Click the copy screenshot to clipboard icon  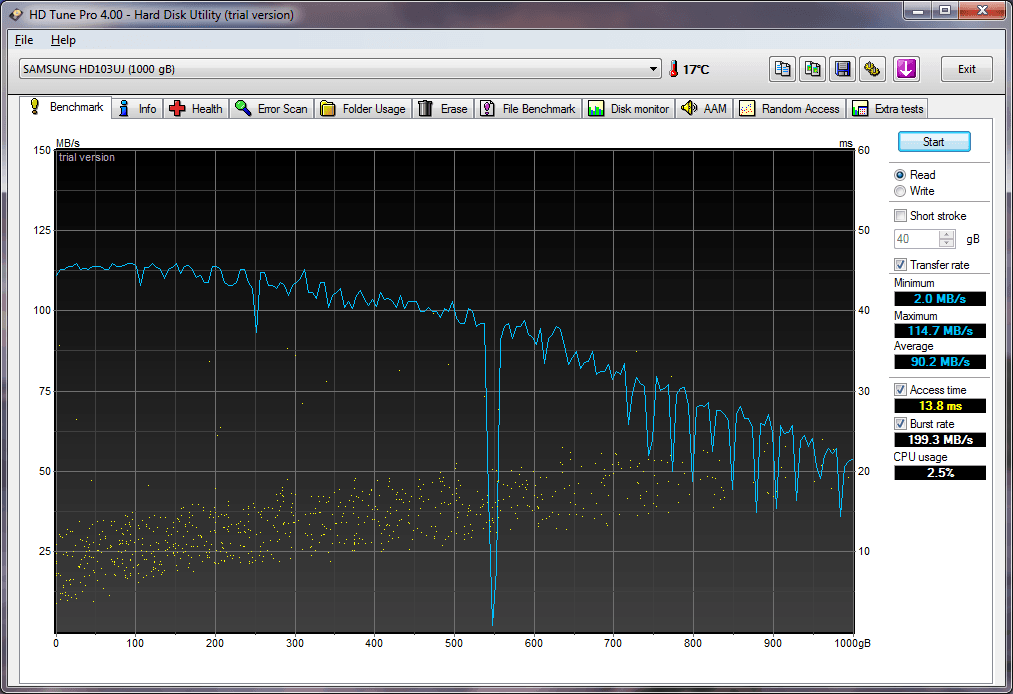pyautogui.click(x=812, y=69)
